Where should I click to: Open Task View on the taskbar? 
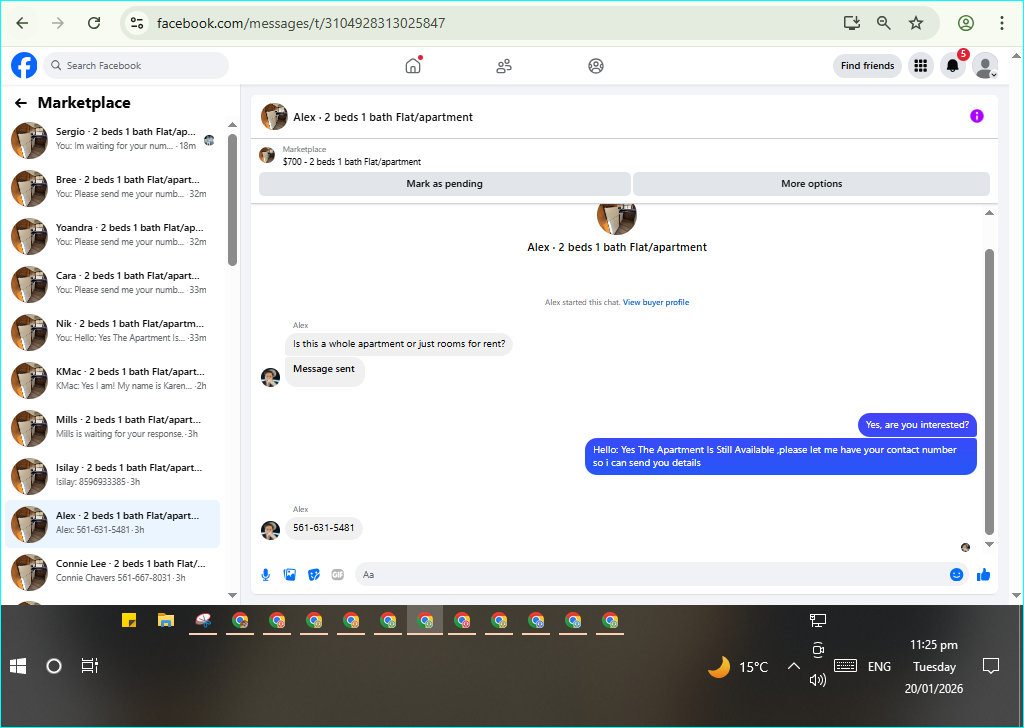coord(89,666)
